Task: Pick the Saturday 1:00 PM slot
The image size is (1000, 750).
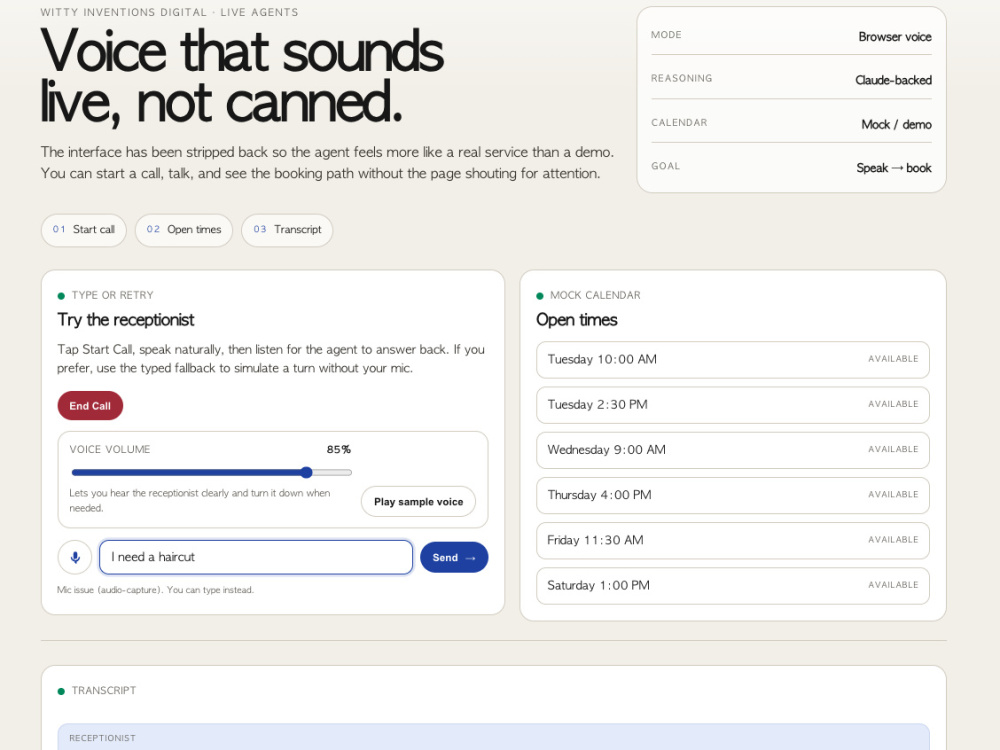Action: (x=733, y=586)
